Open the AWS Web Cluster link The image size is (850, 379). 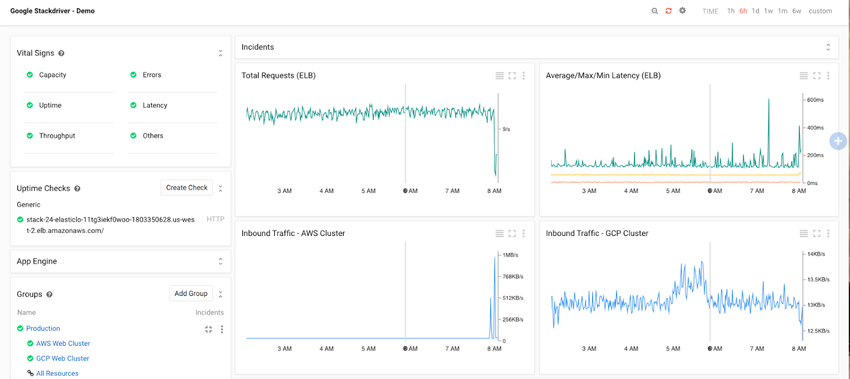[63, 343]
